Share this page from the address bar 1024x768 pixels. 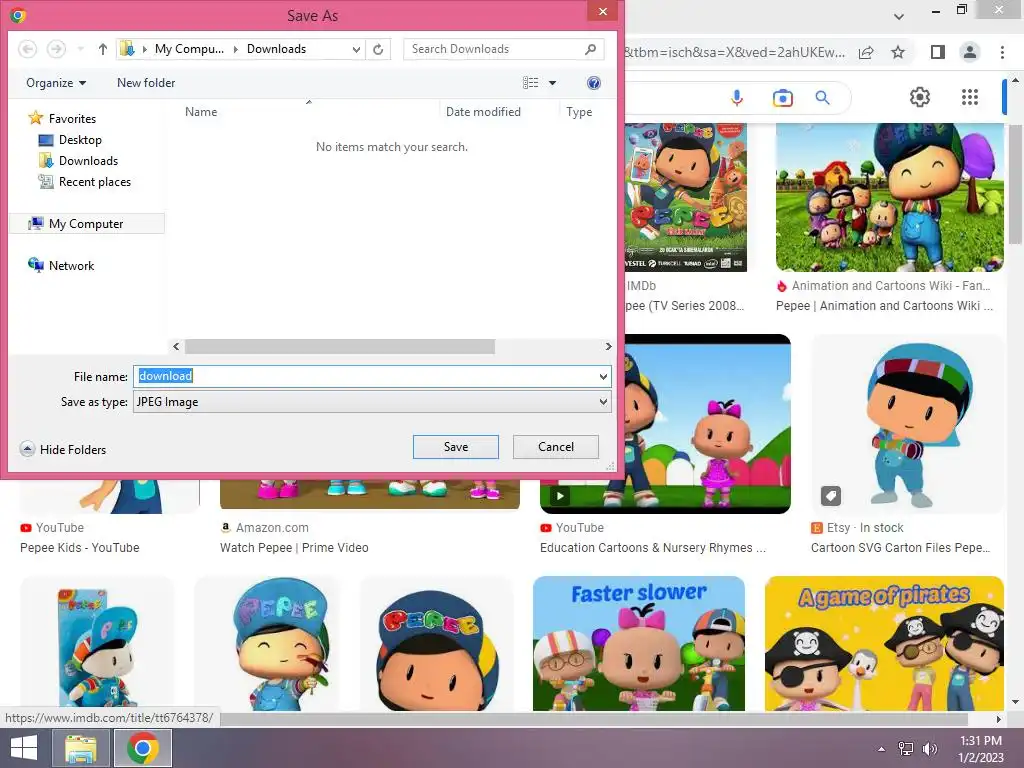click(x=866, y=52)
